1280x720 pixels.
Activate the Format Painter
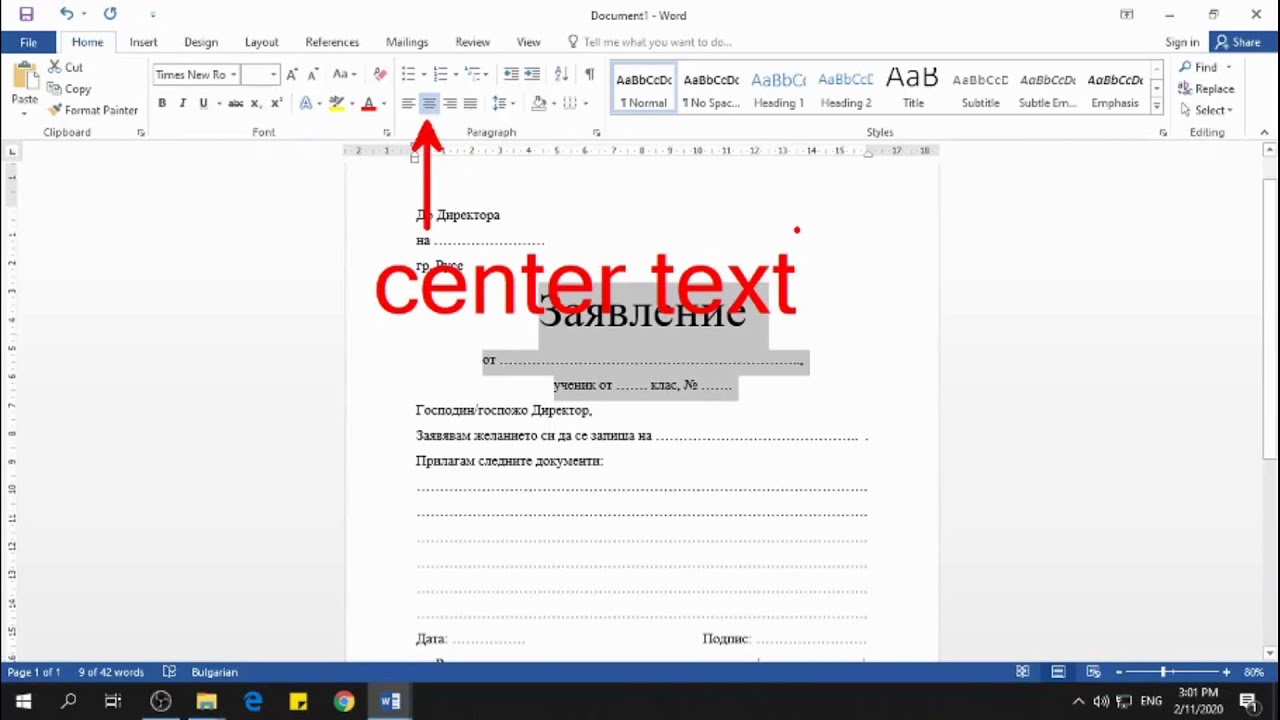click(93, 110)
